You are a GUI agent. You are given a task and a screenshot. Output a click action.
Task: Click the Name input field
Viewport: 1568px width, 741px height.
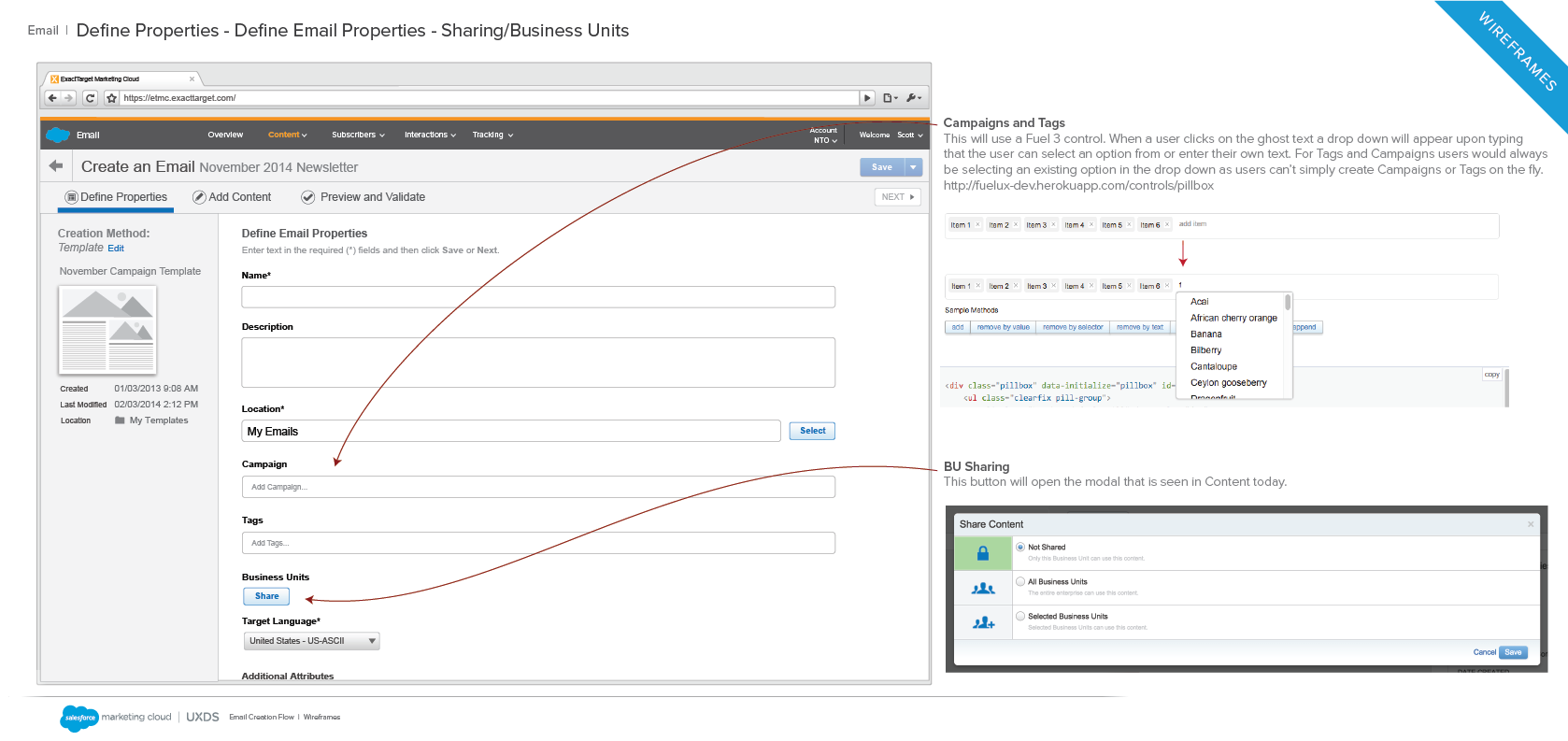(538, 297)
